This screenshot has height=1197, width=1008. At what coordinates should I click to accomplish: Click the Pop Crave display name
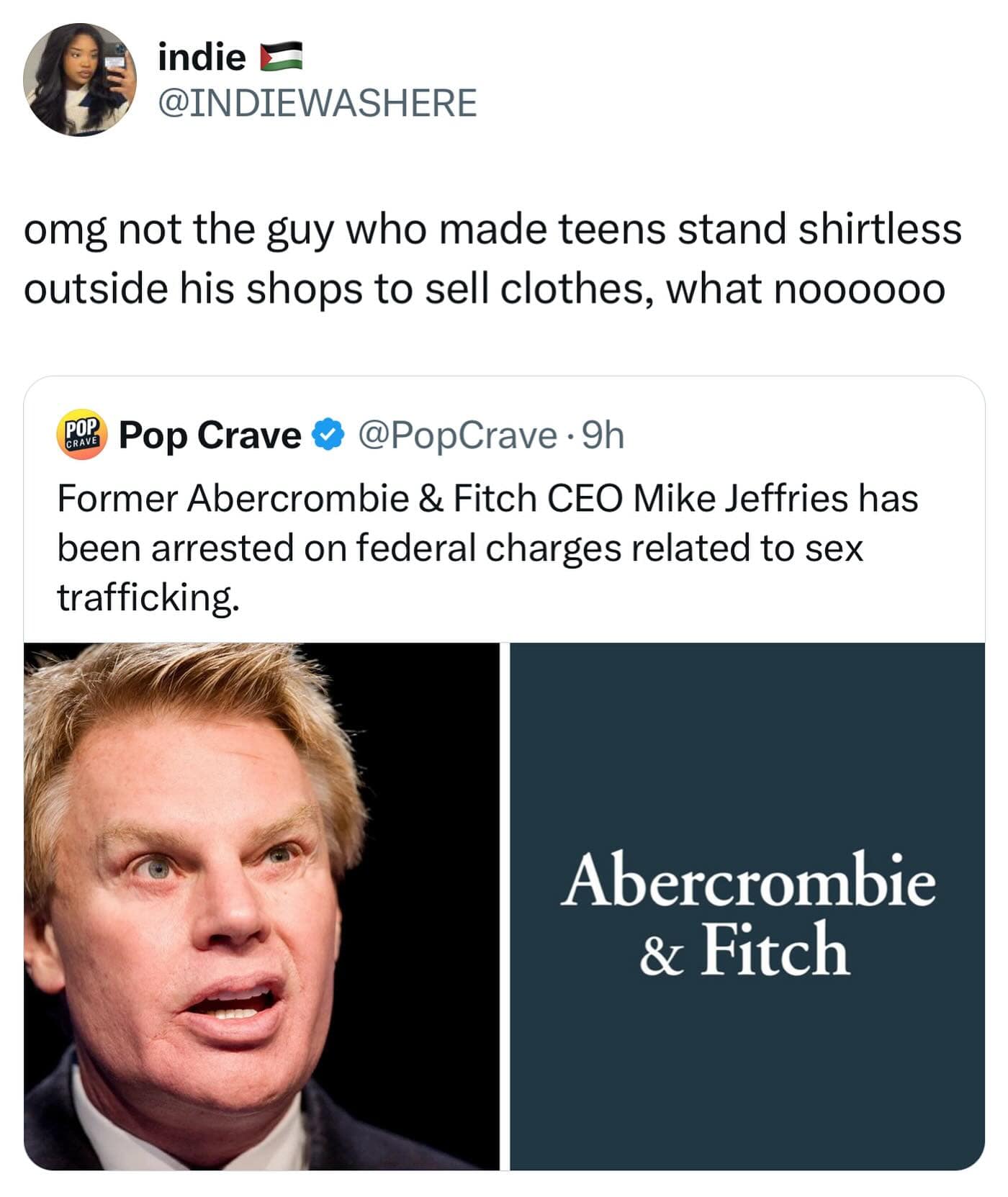[210, 435]
